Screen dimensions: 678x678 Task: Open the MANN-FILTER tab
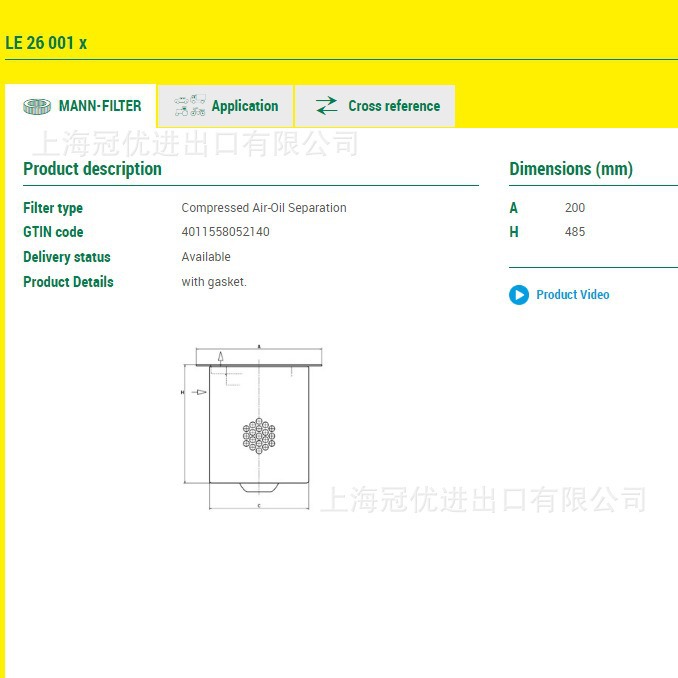coord(80,106)
